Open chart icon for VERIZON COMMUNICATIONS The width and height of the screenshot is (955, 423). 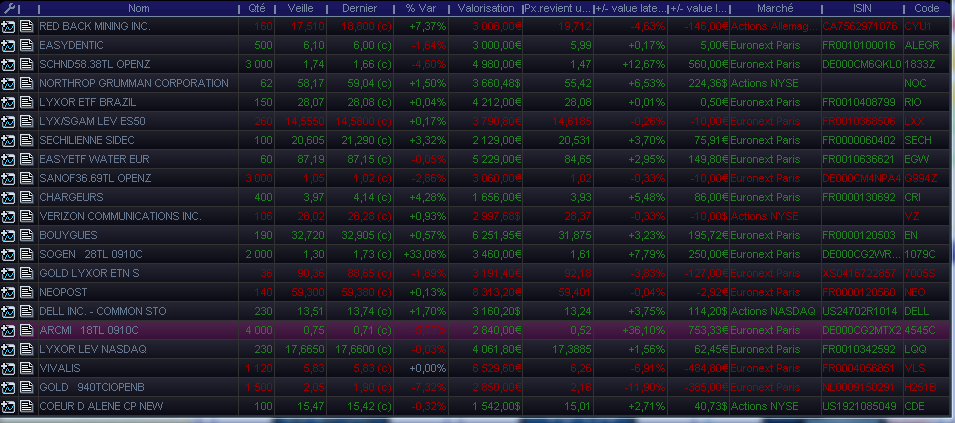[x=9, y=216]
